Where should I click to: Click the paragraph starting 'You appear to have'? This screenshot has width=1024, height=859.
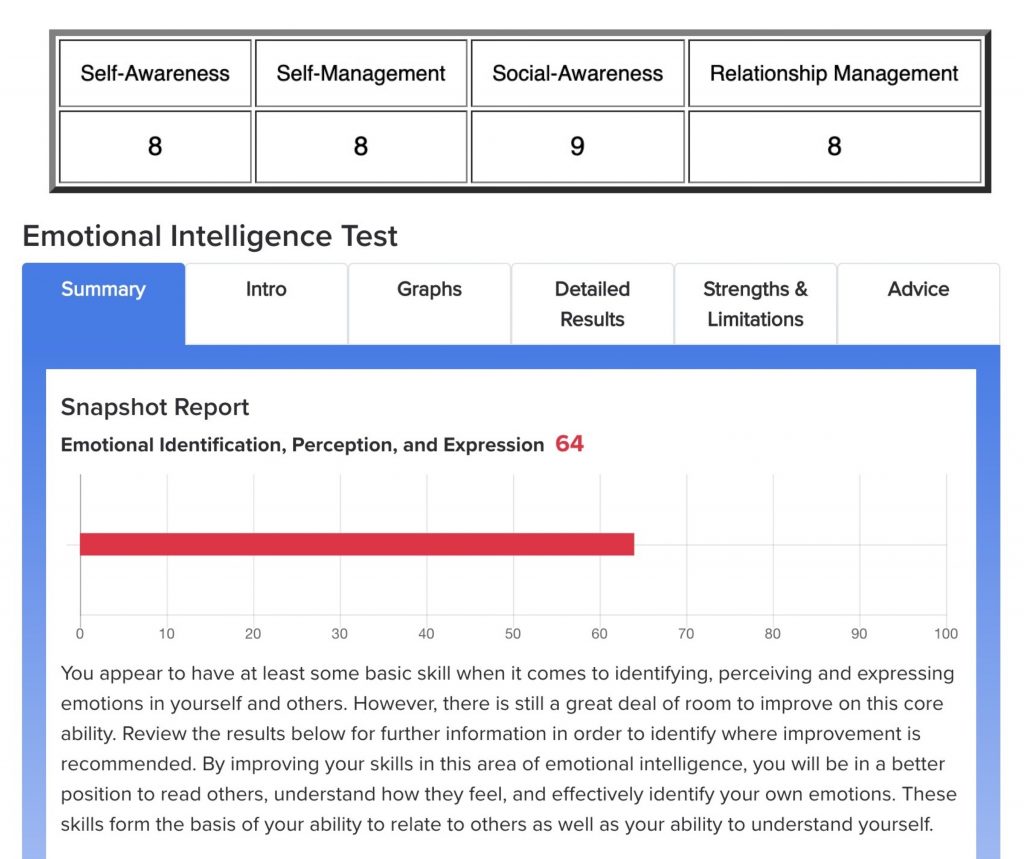(x=509, y=749)
